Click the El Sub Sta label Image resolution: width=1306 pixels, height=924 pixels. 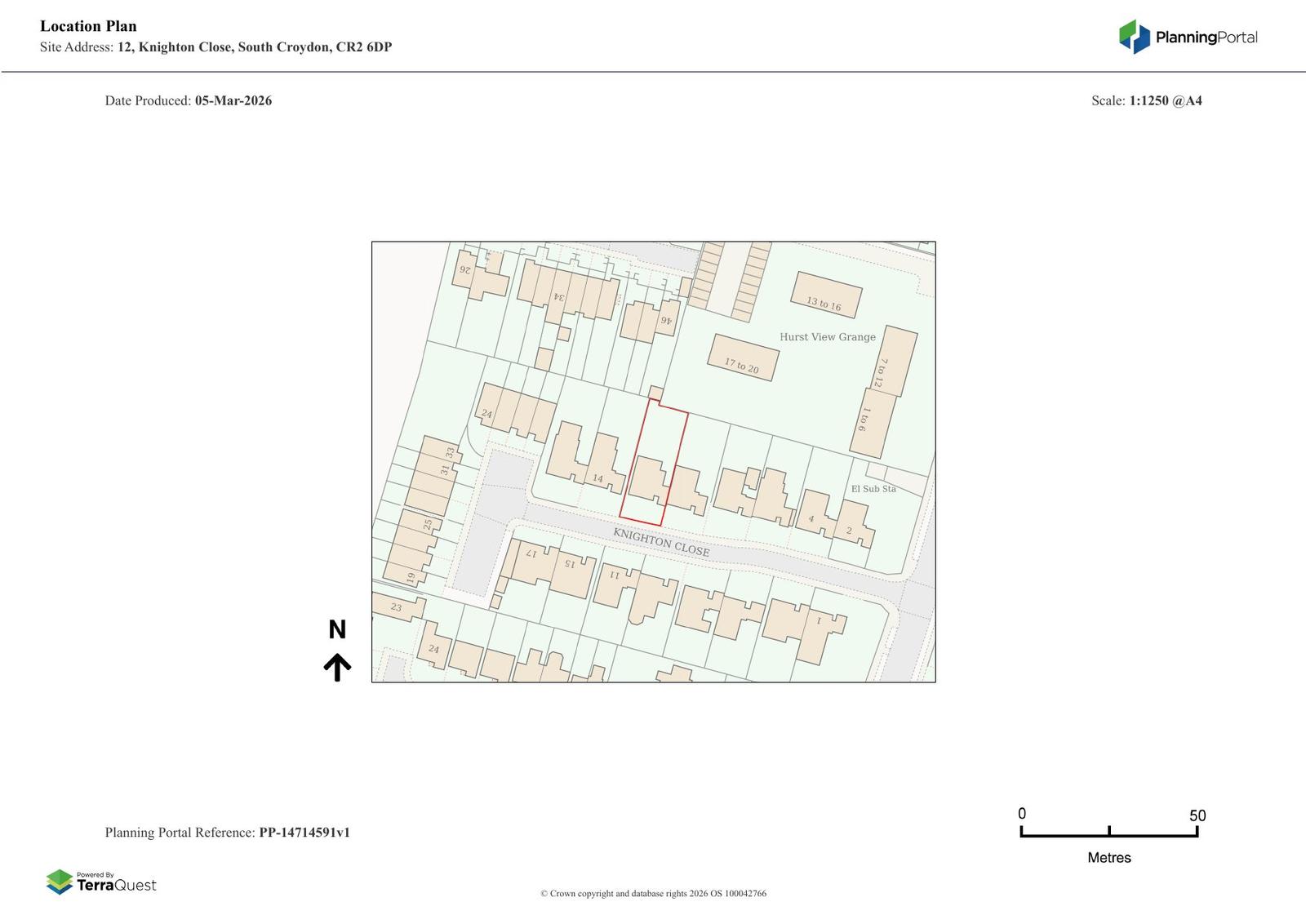(x=873, y=488)
